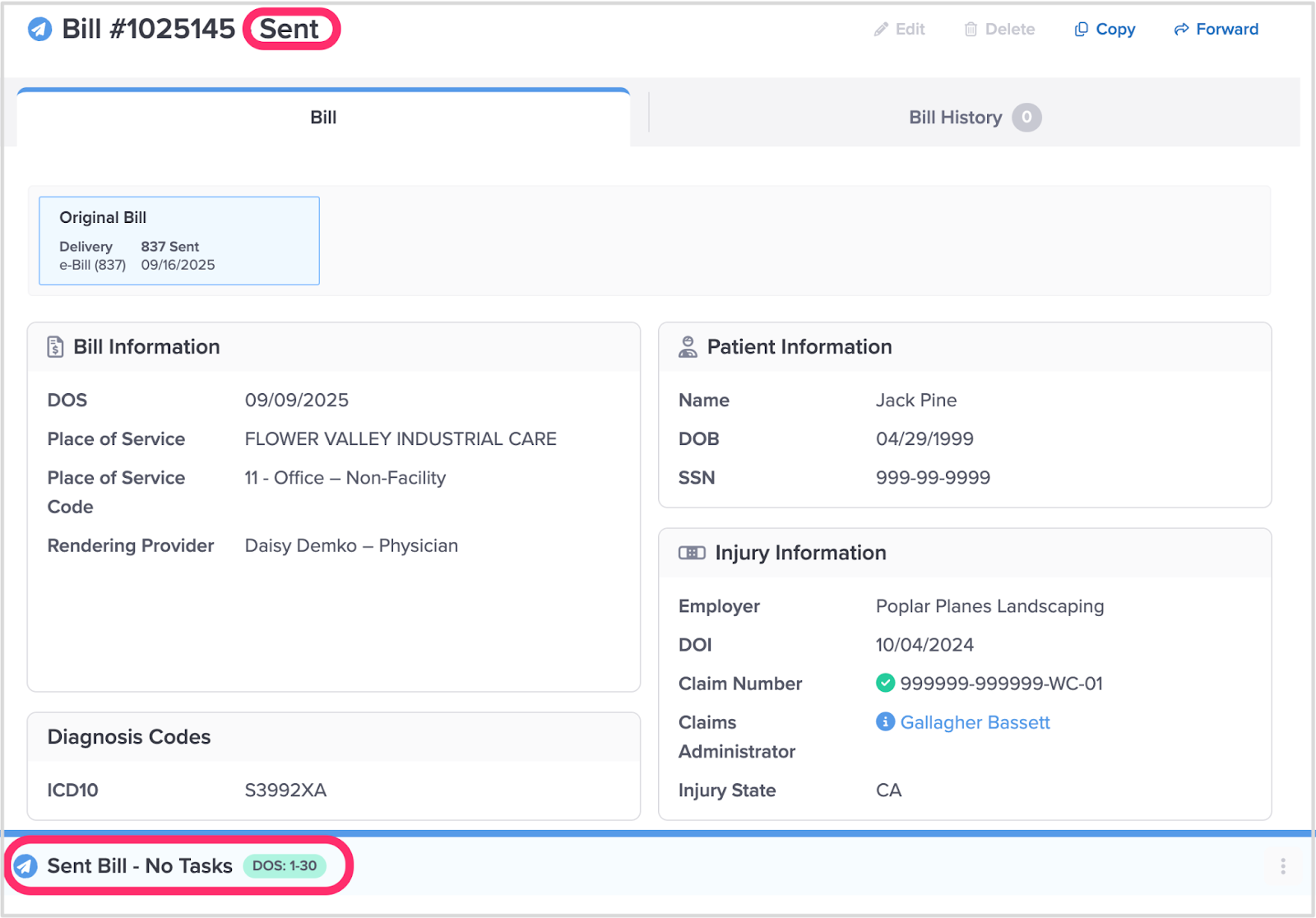Click the Forward arrow icon
1316x918 pixels.
(x=1181, y=30)
